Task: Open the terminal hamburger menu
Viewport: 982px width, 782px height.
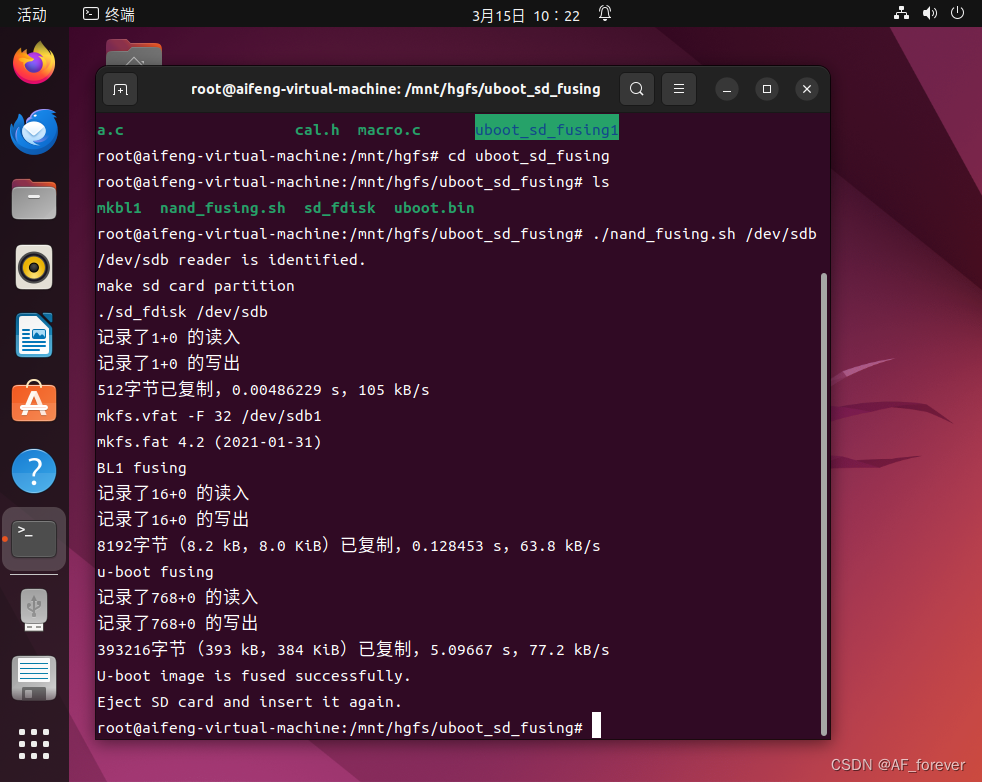Action: [x=679, y=89]
